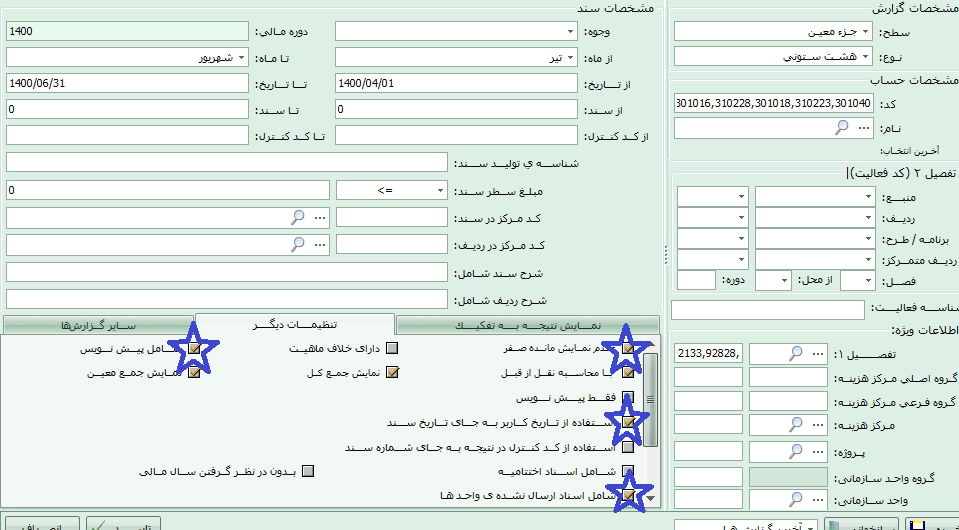Click the انصراف cancel button
959x530 pixels.
click(42, 524)
